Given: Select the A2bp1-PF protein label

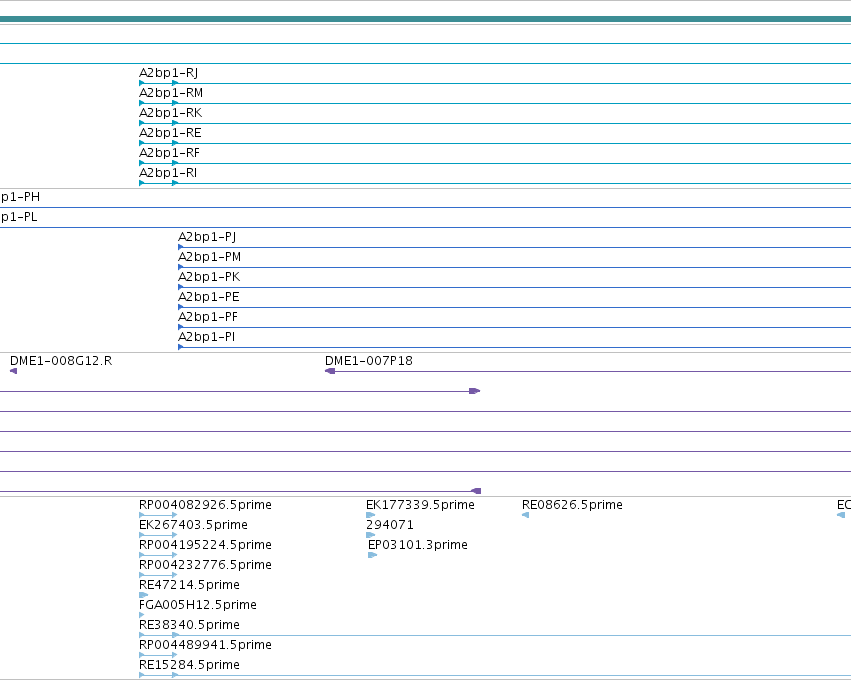Looking at the screenshot, I should [208, 317].
